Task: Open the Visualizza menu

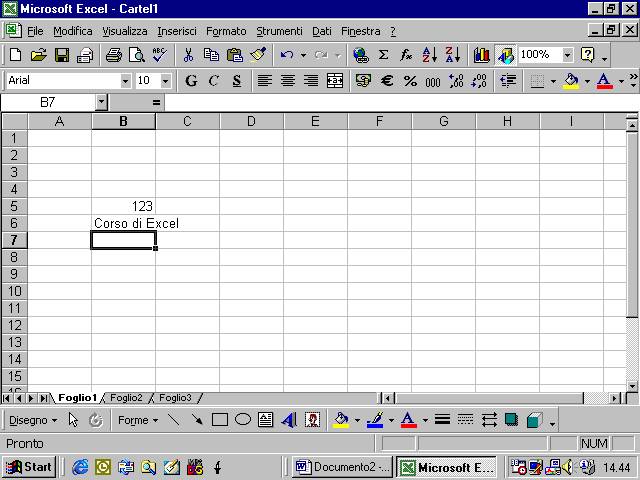Action: [124, 31]
